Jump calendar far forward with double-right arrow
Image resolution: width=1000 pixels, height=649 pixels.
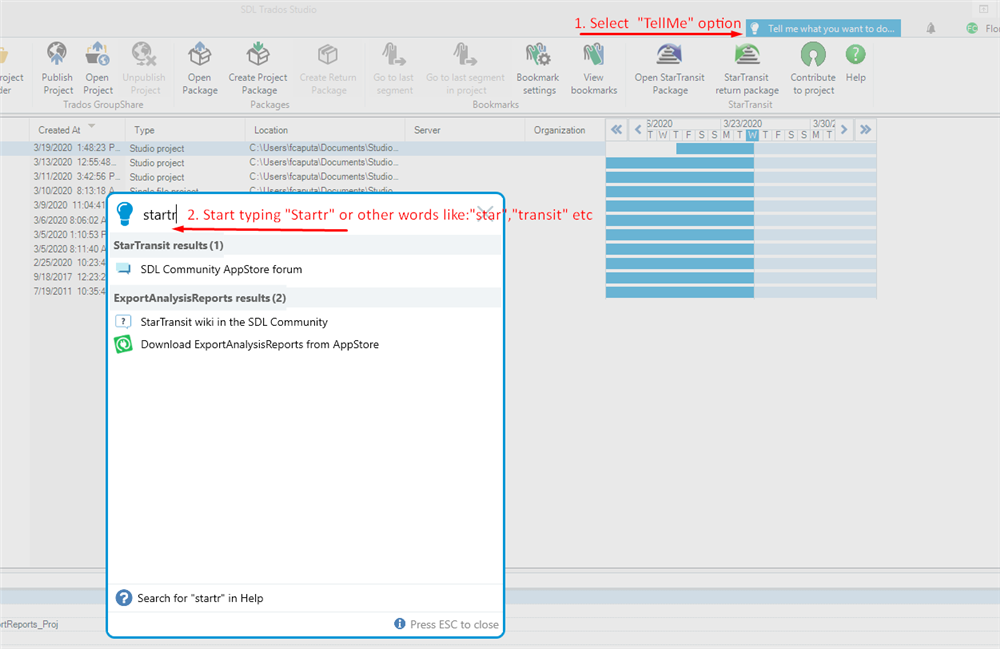point(865,129)
